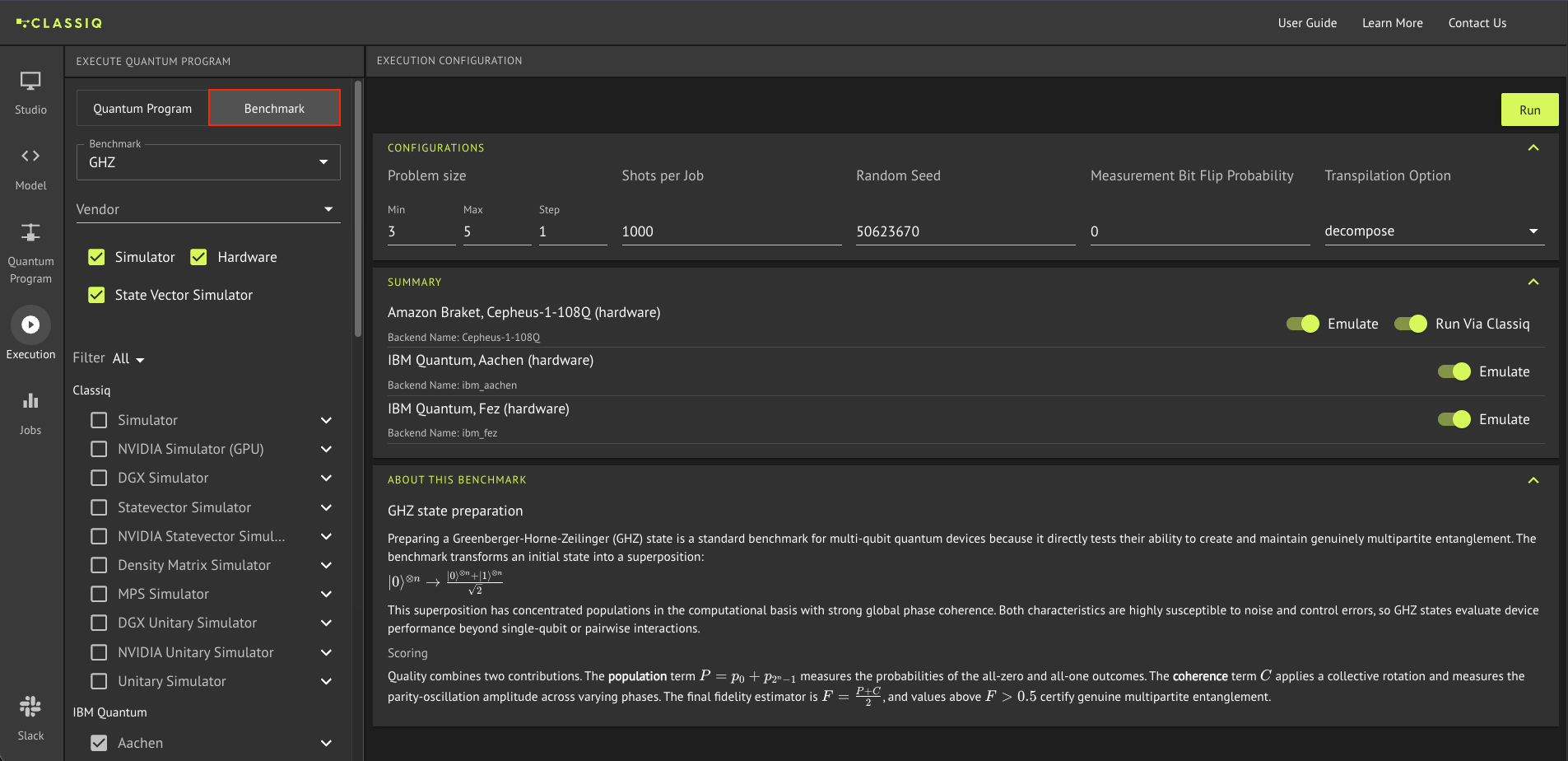Click the backend list vertical scrollbar
Viewport: 1568px width, 761px height.
pos(358,209)
